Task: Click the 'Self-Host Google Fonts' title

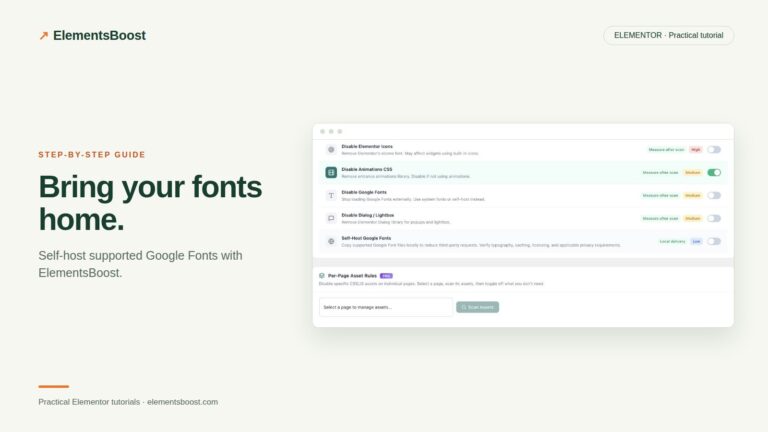Action: (x=366, y=238)
